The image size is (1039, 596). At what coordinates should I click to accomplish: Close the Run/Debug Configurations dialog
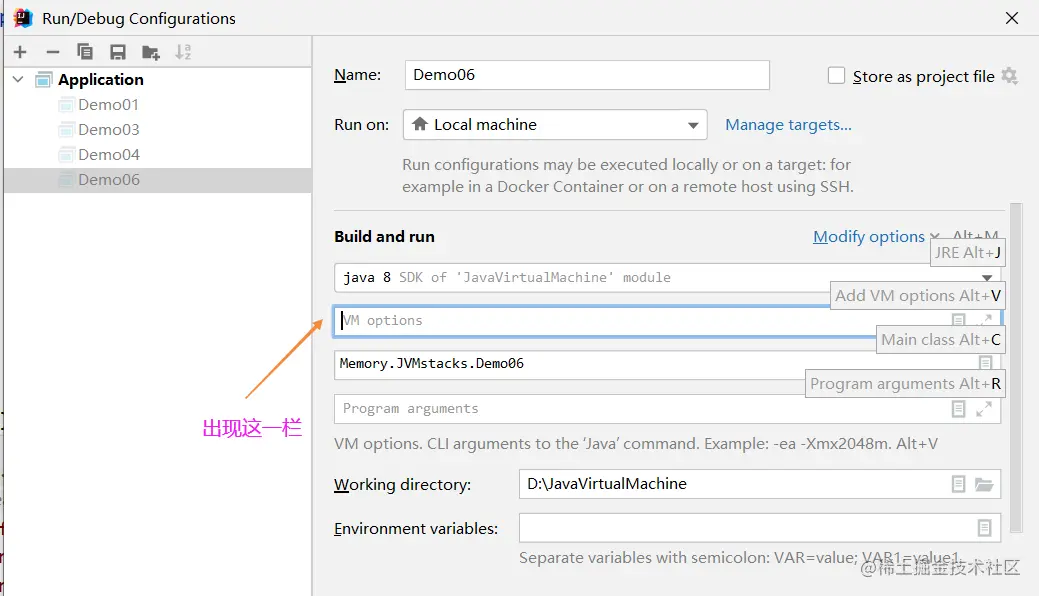point(1012,18)
